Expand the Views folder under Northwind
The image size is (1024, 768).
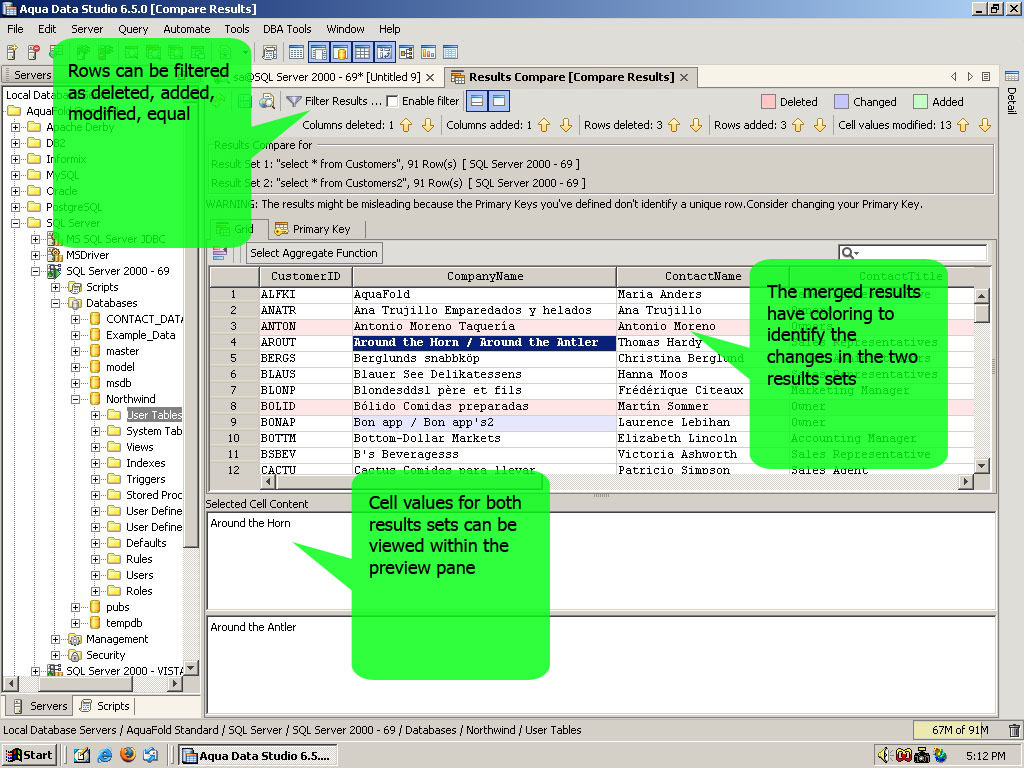point(95,447)
